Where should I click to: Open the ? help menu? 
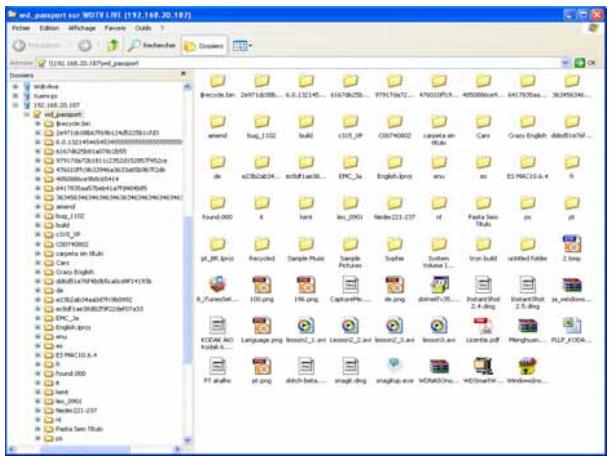[162, 28]
